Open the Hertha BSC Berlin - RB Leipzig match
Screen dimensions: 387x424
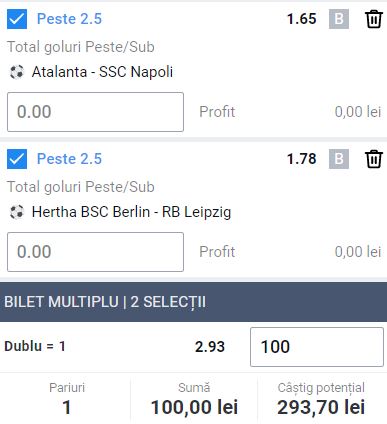[x=131, y=212]
